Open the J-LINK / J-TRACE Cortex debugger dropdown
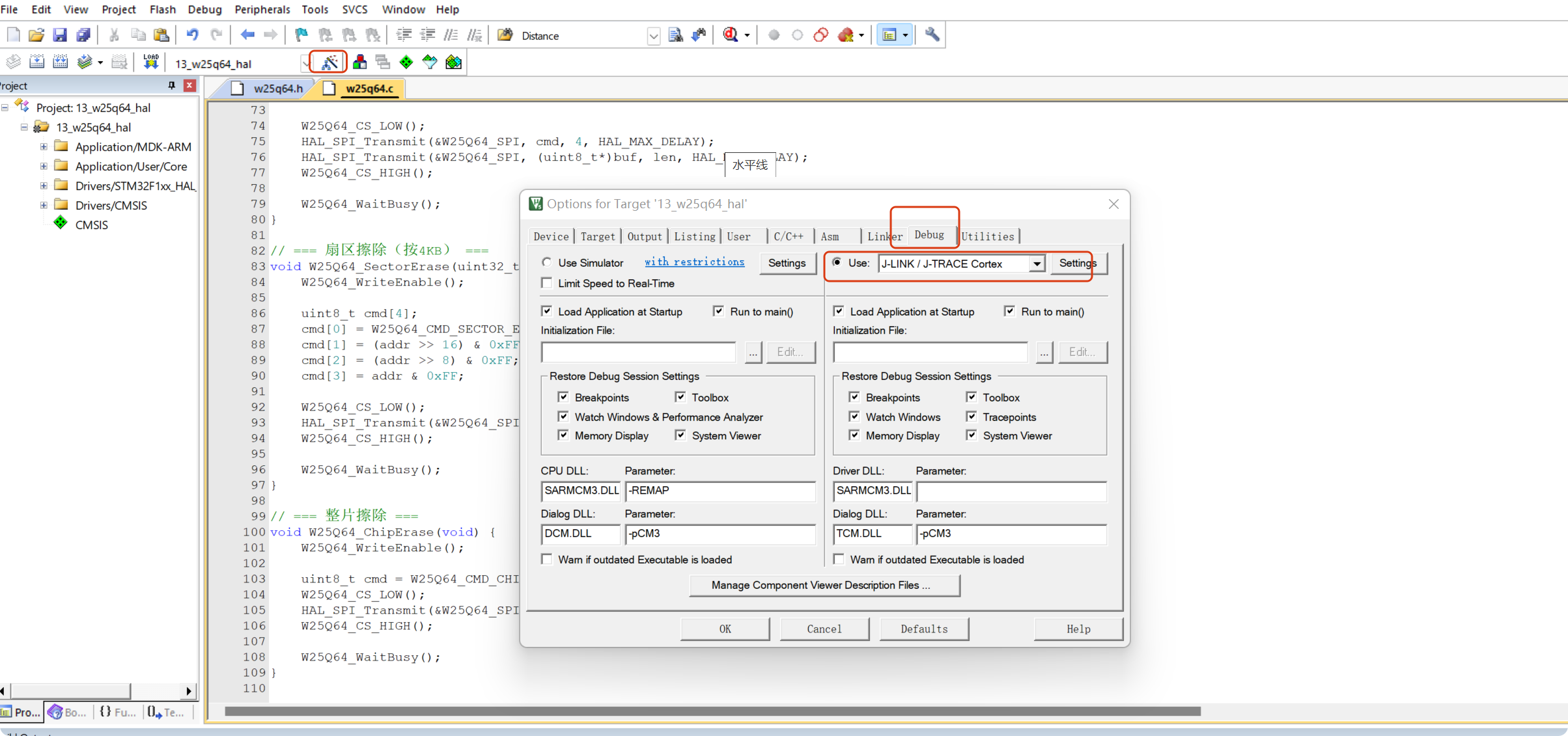Screen dimensions: 1568x736 [1036, 264]
